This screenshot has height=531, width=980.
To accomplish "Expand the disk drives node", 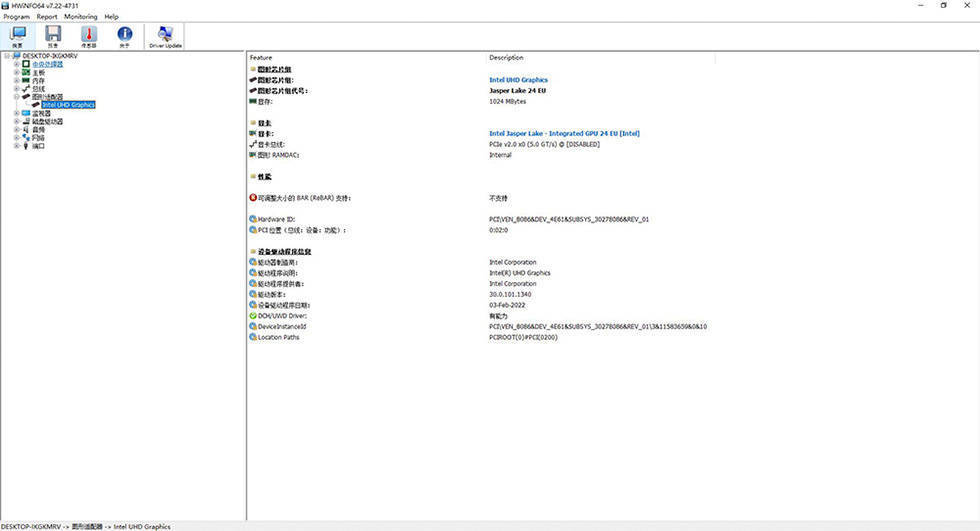I will (x=17, y=121).
